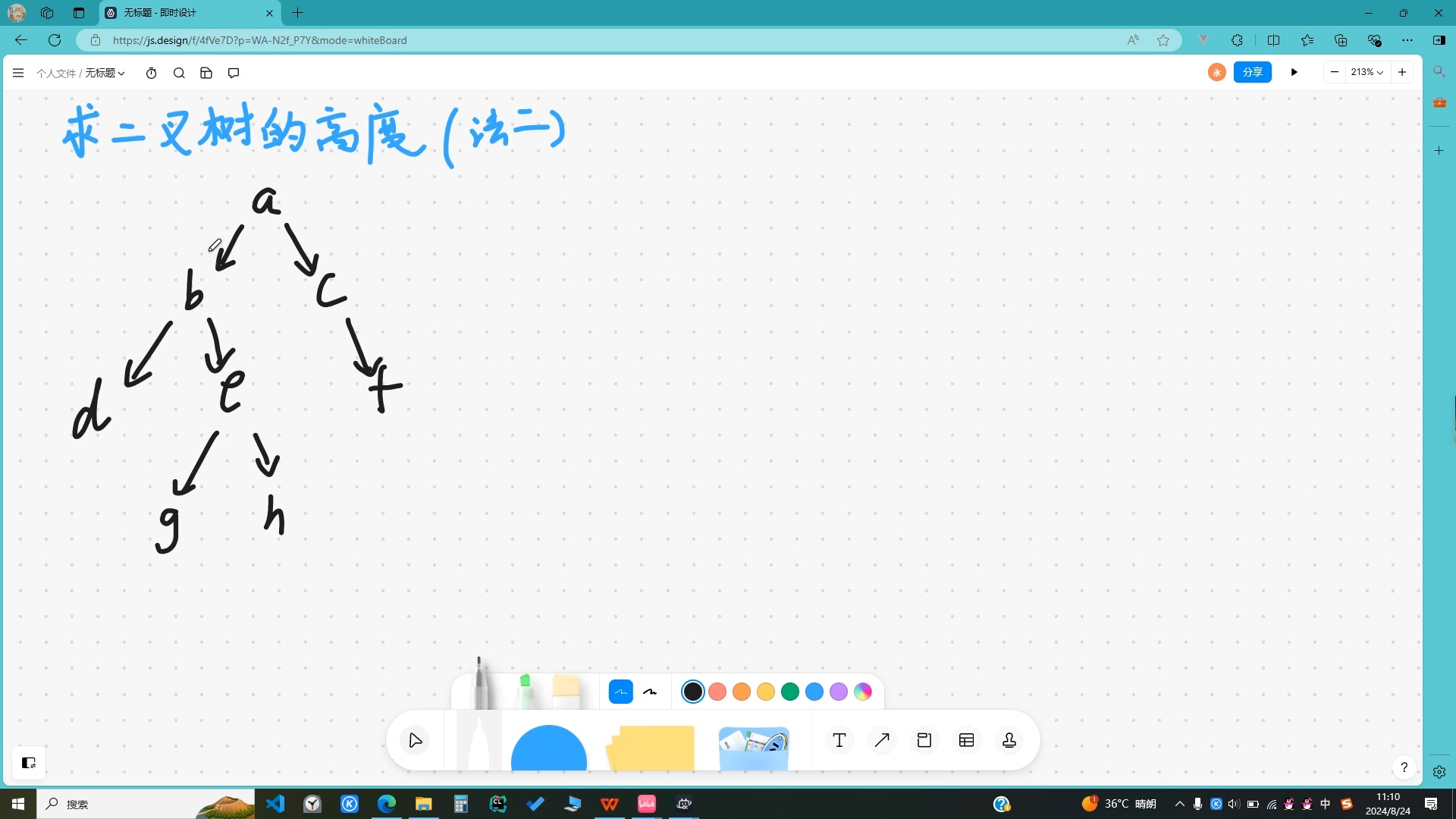Image resolution: width=1456 pixels, height=819 pixels.
Task: Choose the green color swatch
Action: click(x=789, y=692)
